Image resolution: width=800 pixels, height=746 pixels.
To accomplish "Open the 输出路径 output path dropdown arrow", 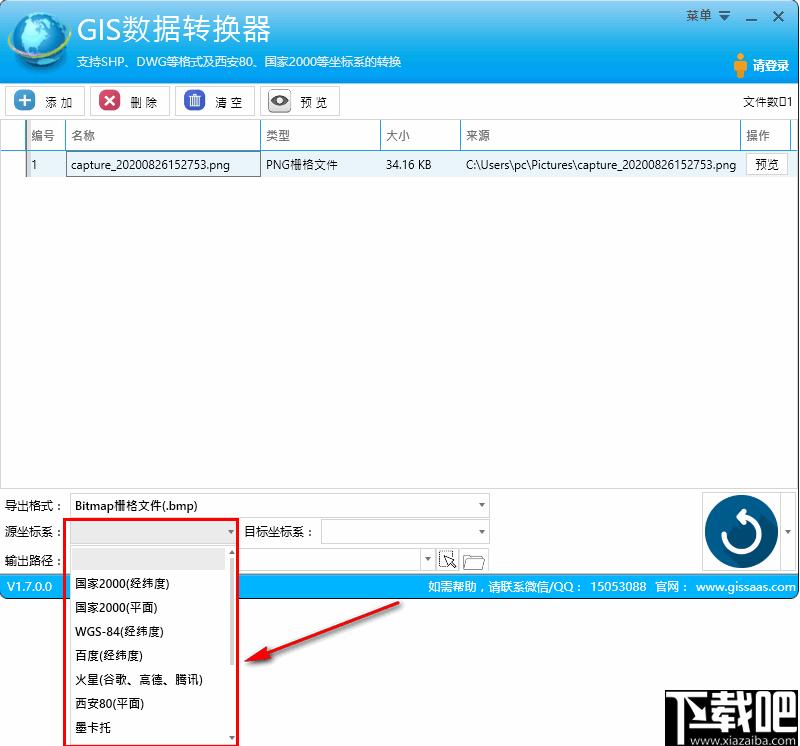I will [x=428, y=559].
